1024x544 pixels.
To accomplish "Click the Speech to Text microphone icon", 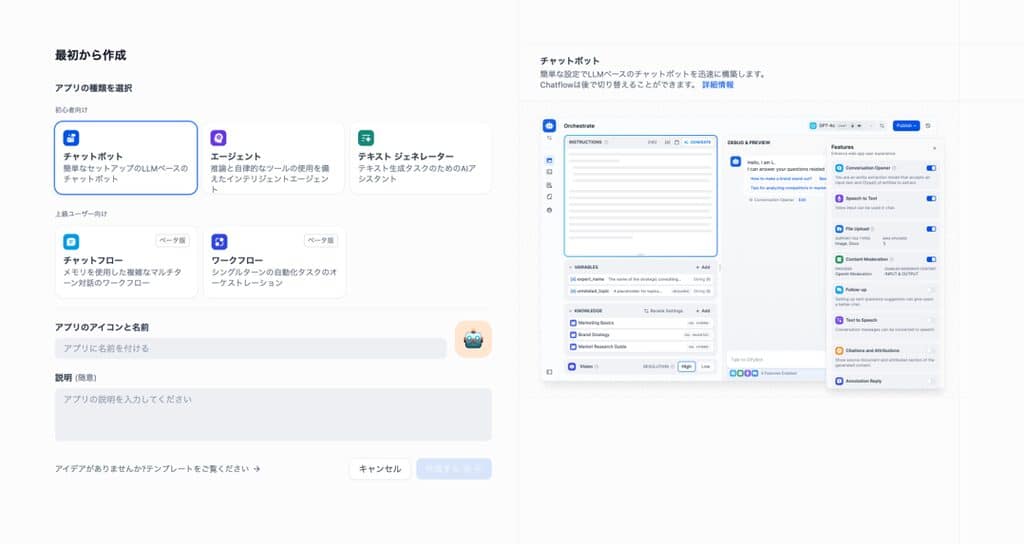I will coord(839,199).
